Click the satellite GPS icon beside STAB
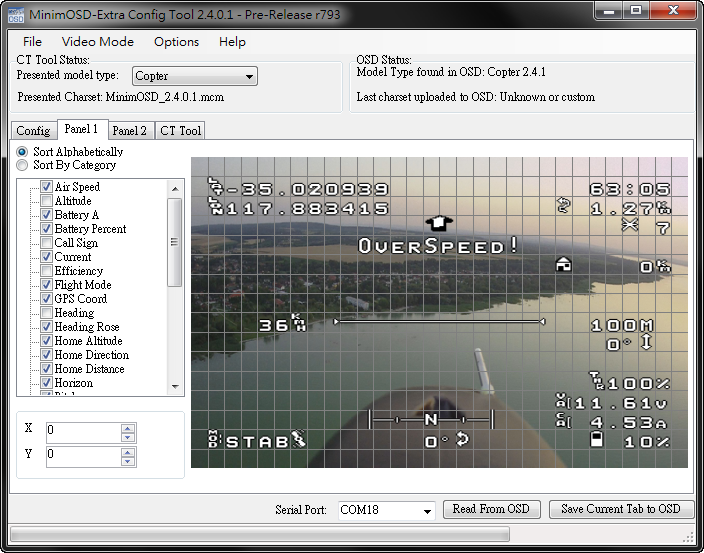The height and width of the screenshot is (553, 704). pyautogui.click(x=299, y=439)
